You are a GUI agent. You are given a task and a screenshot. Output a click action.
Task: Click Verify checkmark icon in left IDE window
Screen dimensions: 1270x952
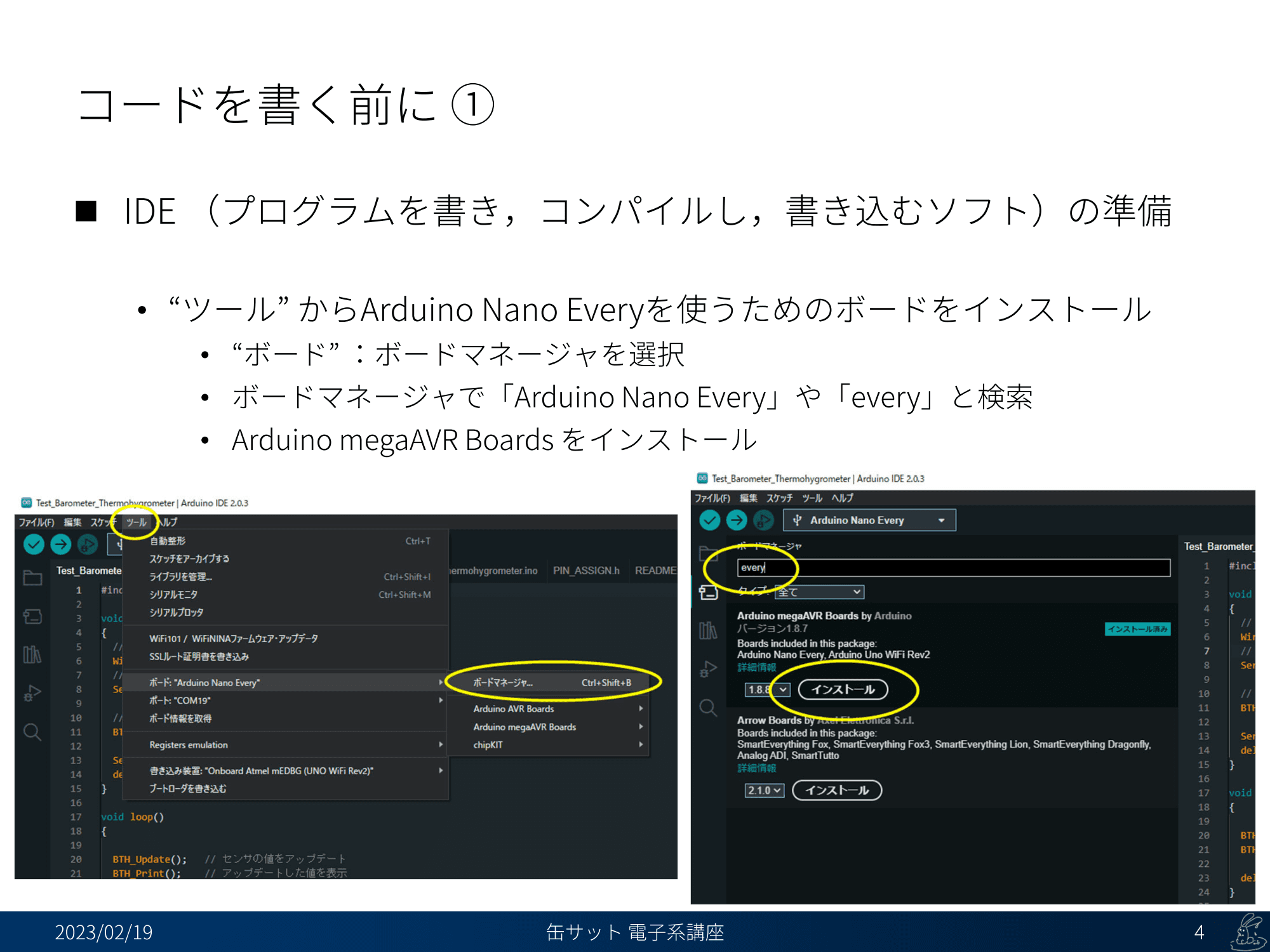[x=34, y=544]
